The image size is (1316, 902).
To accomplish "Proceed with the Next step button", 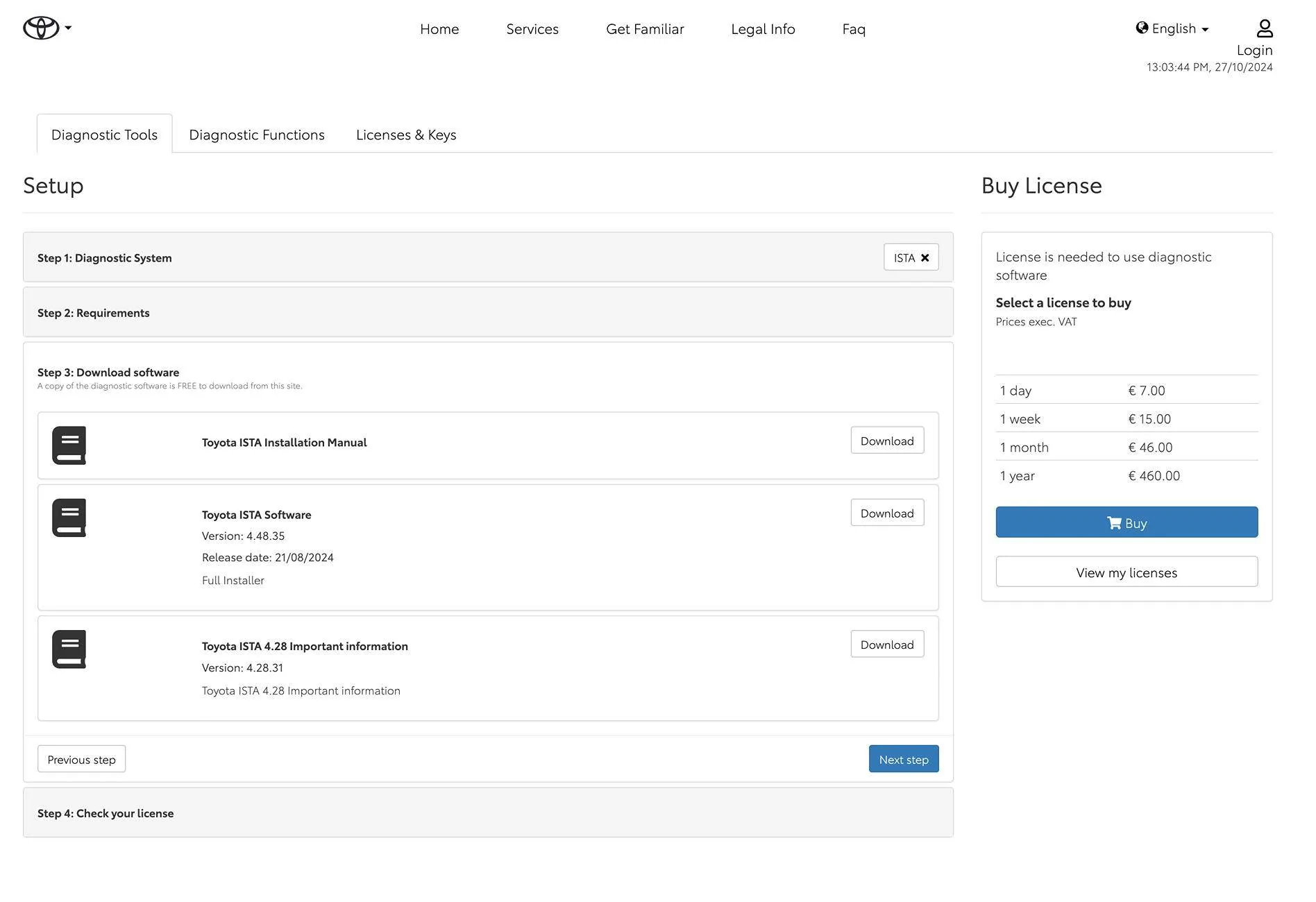I will tap(904, 759).
